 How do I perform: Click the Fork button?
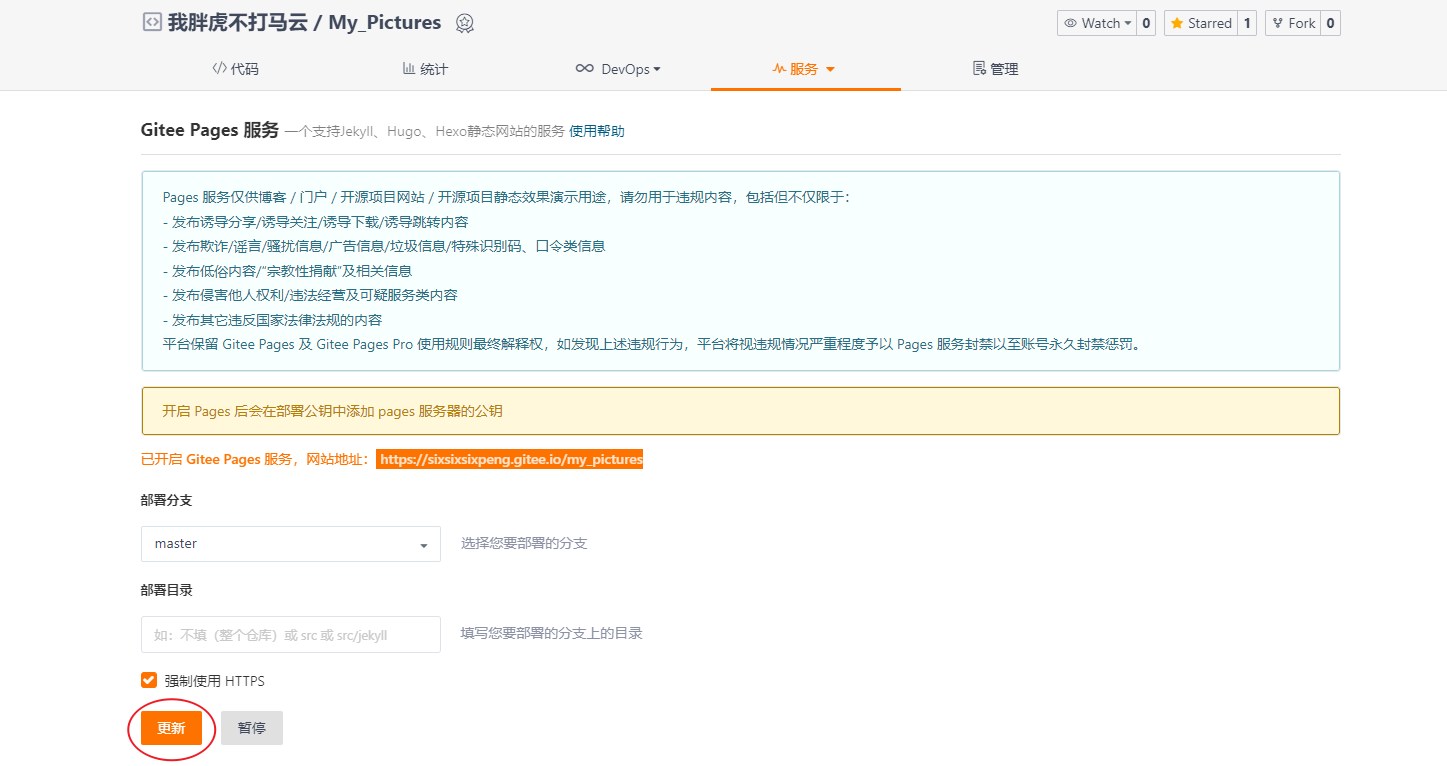[x=1293, y=23]
